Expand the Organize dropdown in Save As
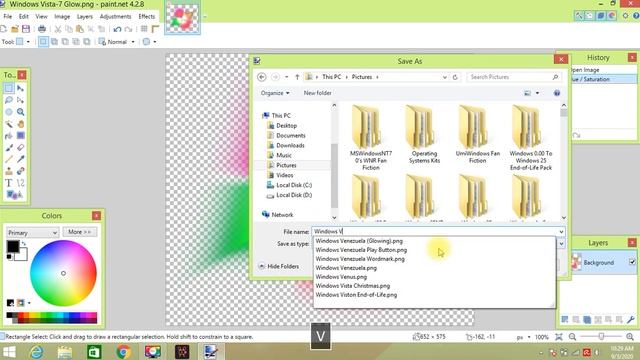The width and height of the screenshot is (640, 360). [275, 93]
